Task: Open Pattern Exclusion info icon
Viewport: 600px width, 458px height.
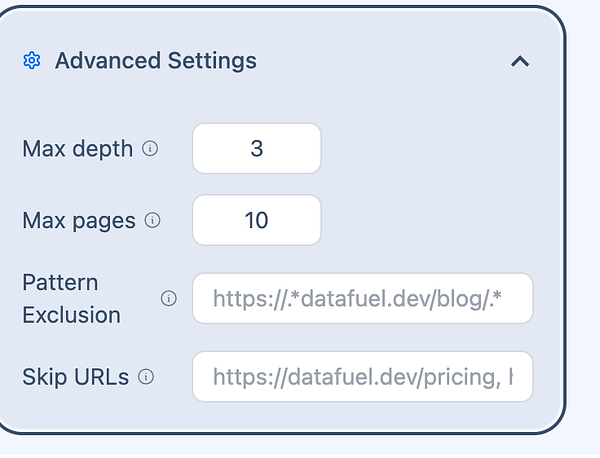Action: (168, 298)
